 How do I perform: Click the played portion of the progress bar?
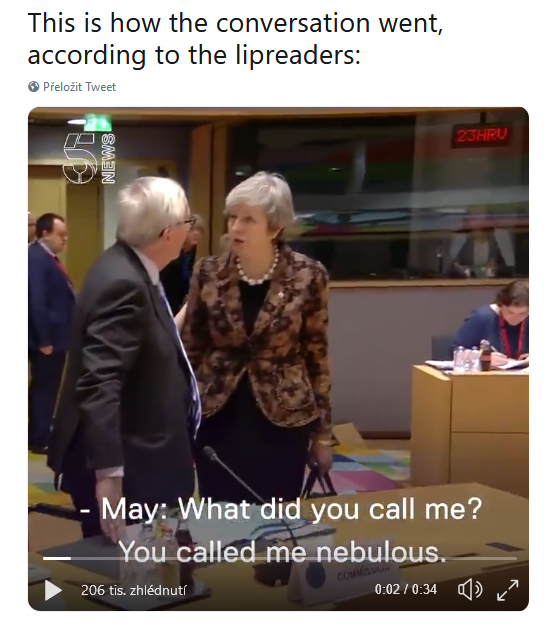[57, 558]
